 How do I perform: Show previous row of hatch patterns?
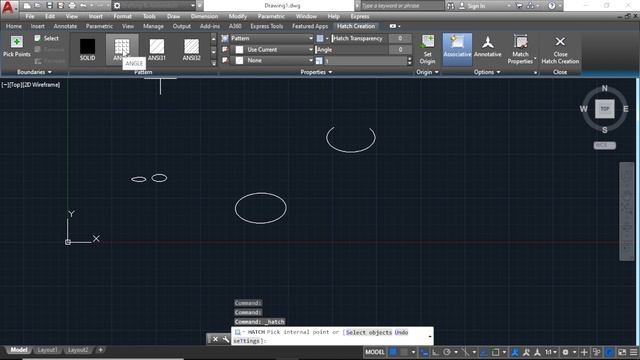[213, 39]
